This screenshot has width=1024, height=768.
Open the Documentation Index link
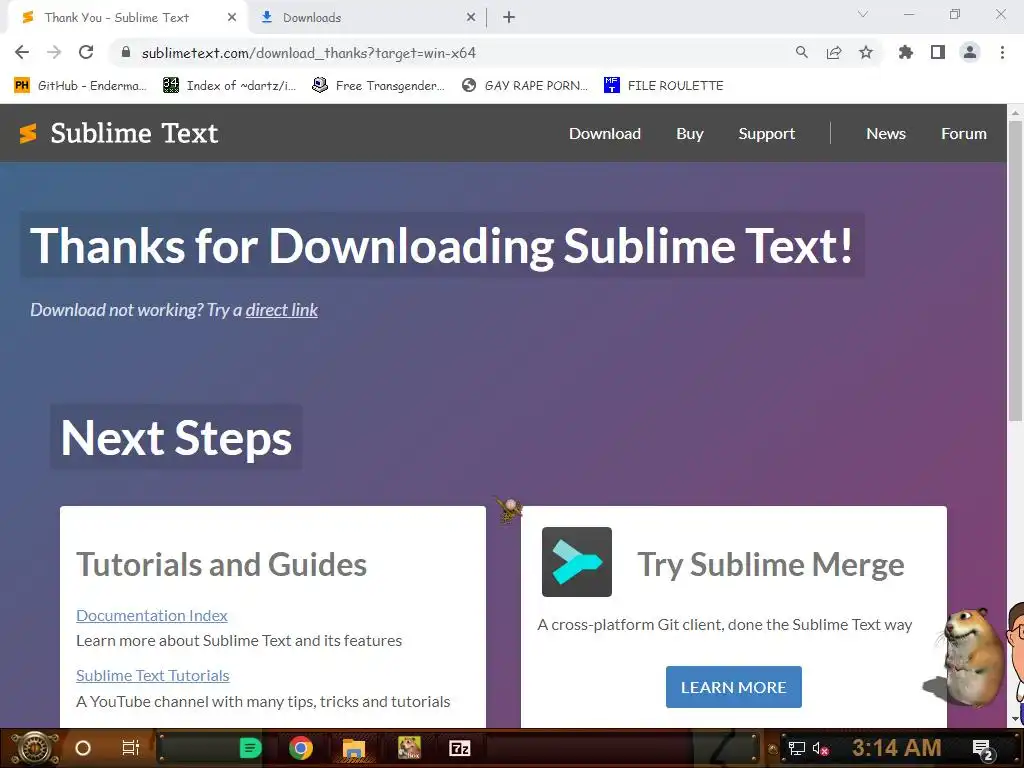click(x=152, y=616)
